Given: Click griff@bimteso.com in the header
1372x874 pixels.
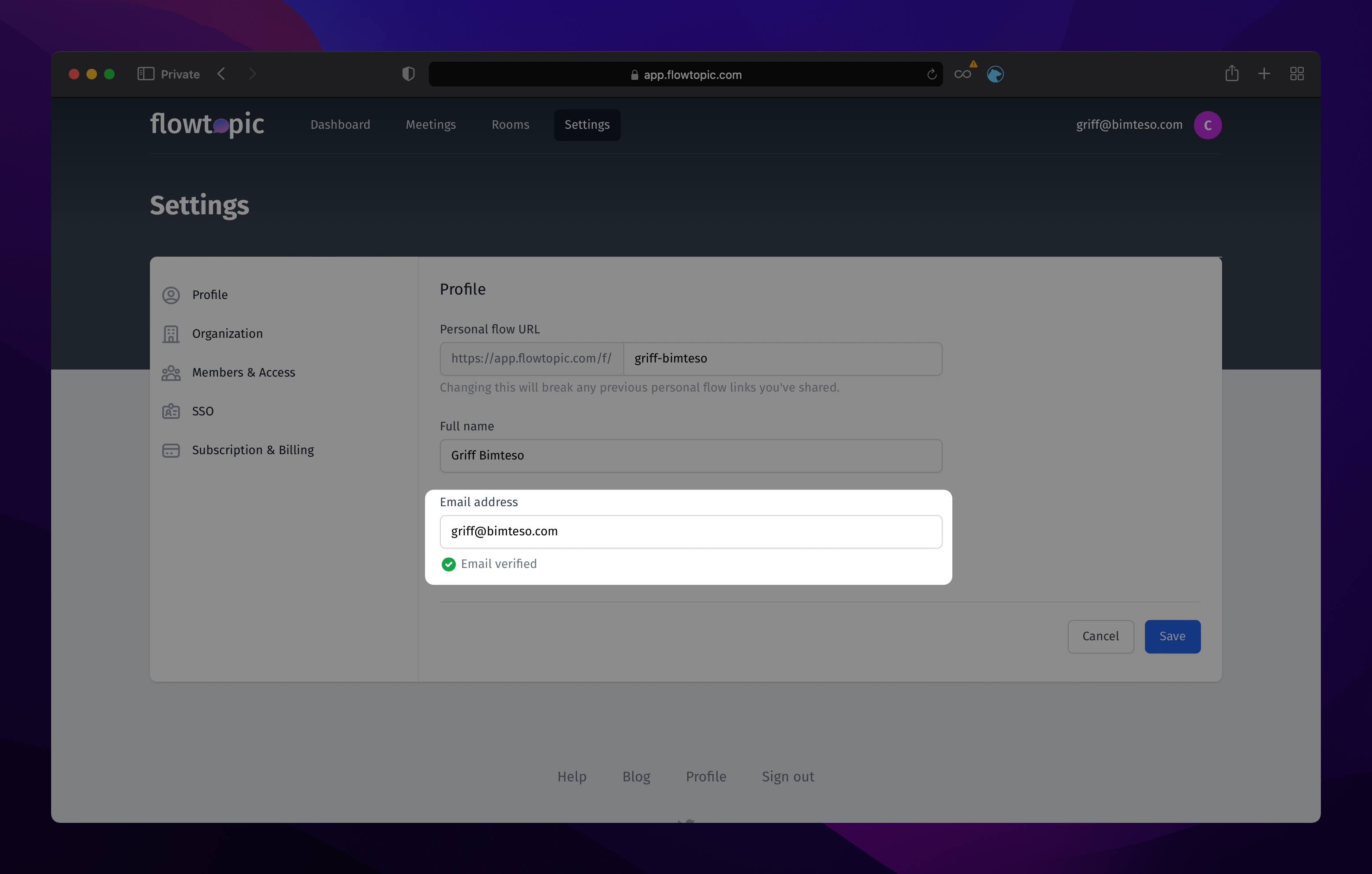Looking at the screenshot, I should (x=1129, y=125).
